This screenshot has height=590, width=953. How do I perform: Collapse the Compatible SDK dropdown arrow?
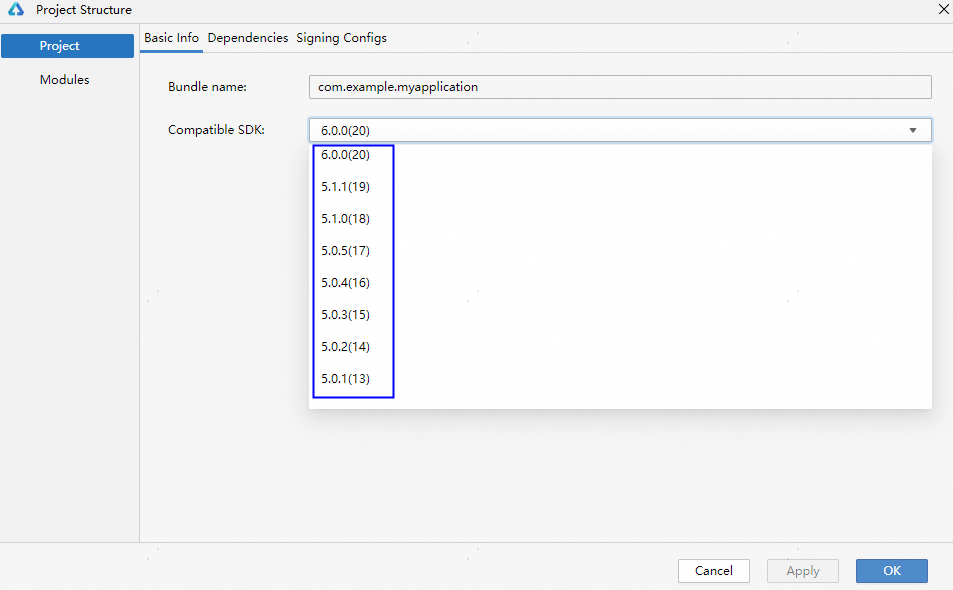tap(913, 130)
